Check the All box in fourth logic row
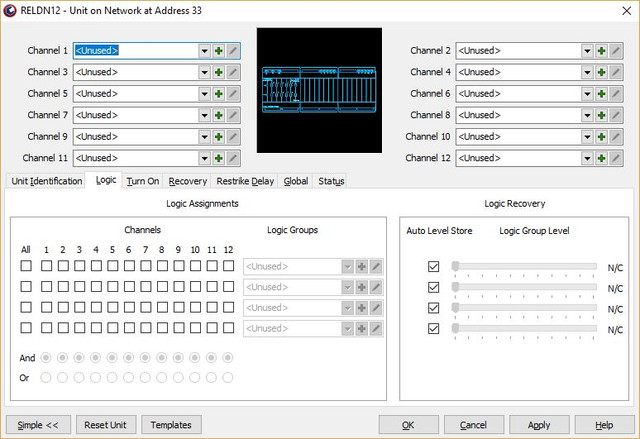Image resolution: width=640 pixels, height=439 pixels. [26, 328]
